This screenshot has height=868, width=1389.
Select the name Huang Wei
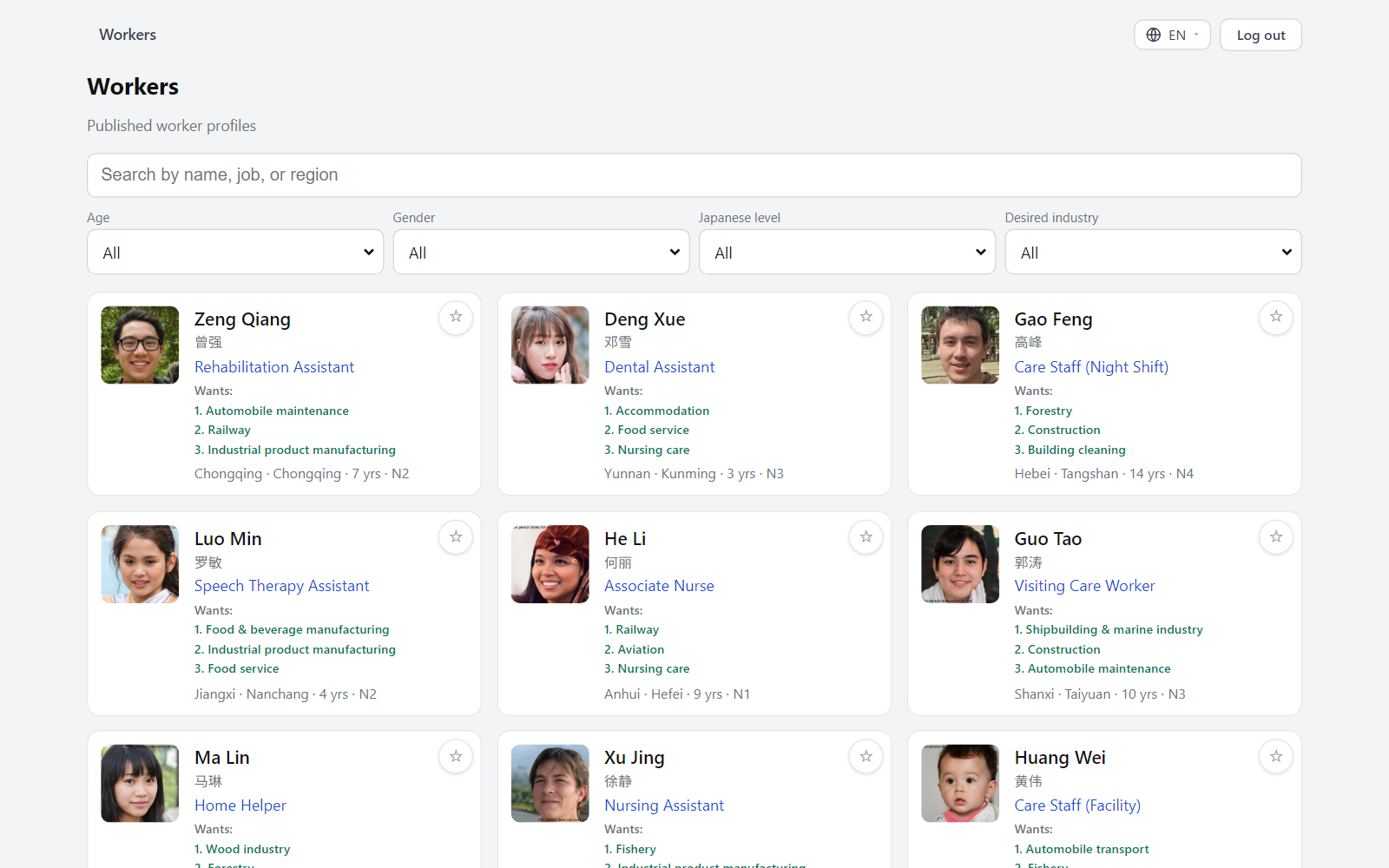tap(1060, 758)
